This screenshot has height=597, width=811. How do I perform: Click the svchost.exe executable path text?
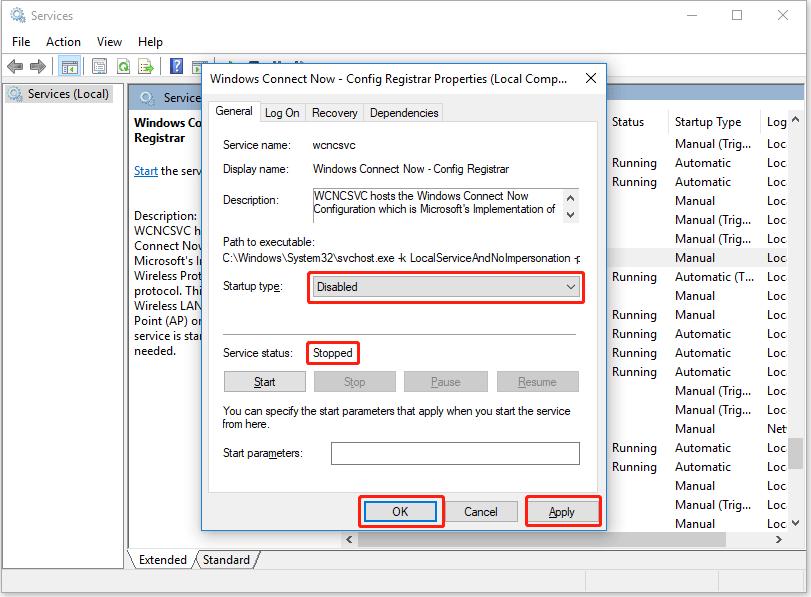tap(401, 258)
